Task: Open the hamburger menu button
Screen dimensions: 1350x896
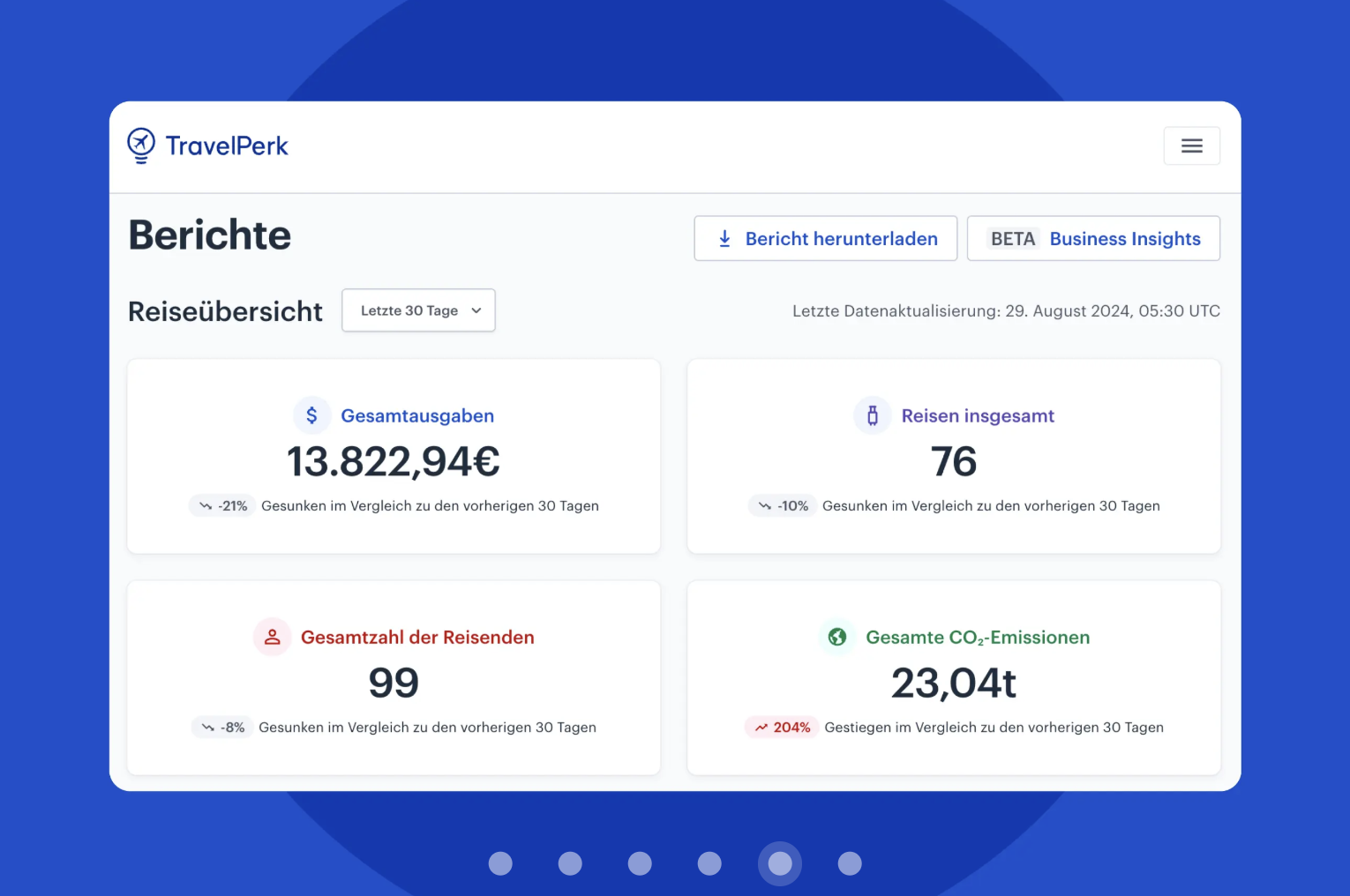Action: tap(1191, 146)
